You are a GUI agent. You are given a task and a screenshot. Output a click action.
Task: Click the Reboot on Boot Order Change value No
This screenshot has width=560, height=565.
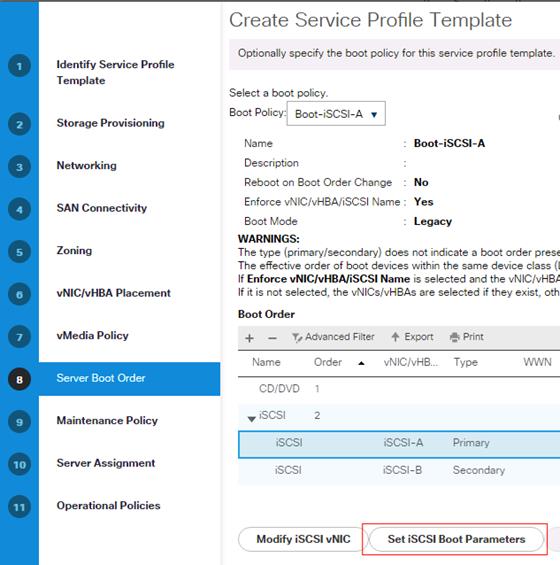click(x=421, y=182)
